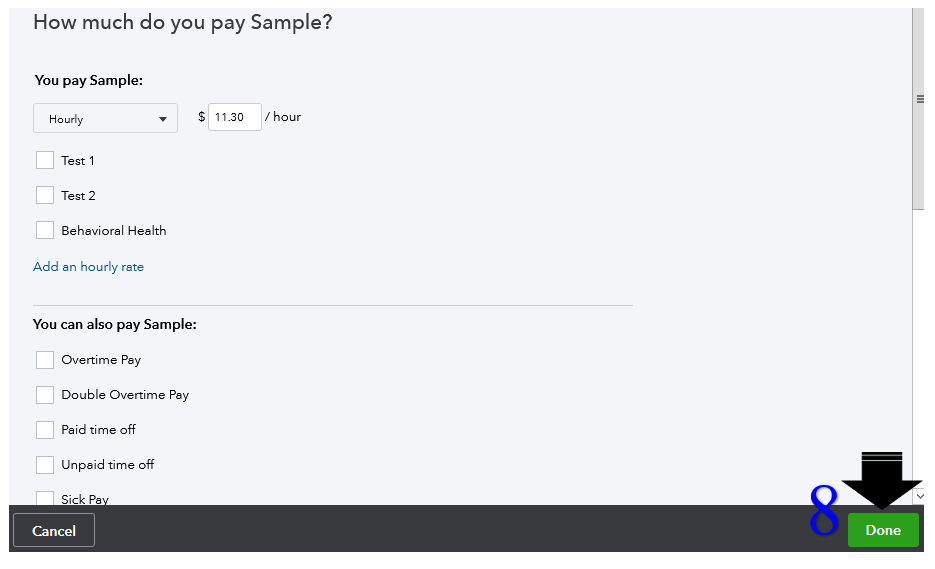This screenshot has height=569, width=935.
Task: Tick the Test 2 checkbox
Action: (x=45, y=195)
